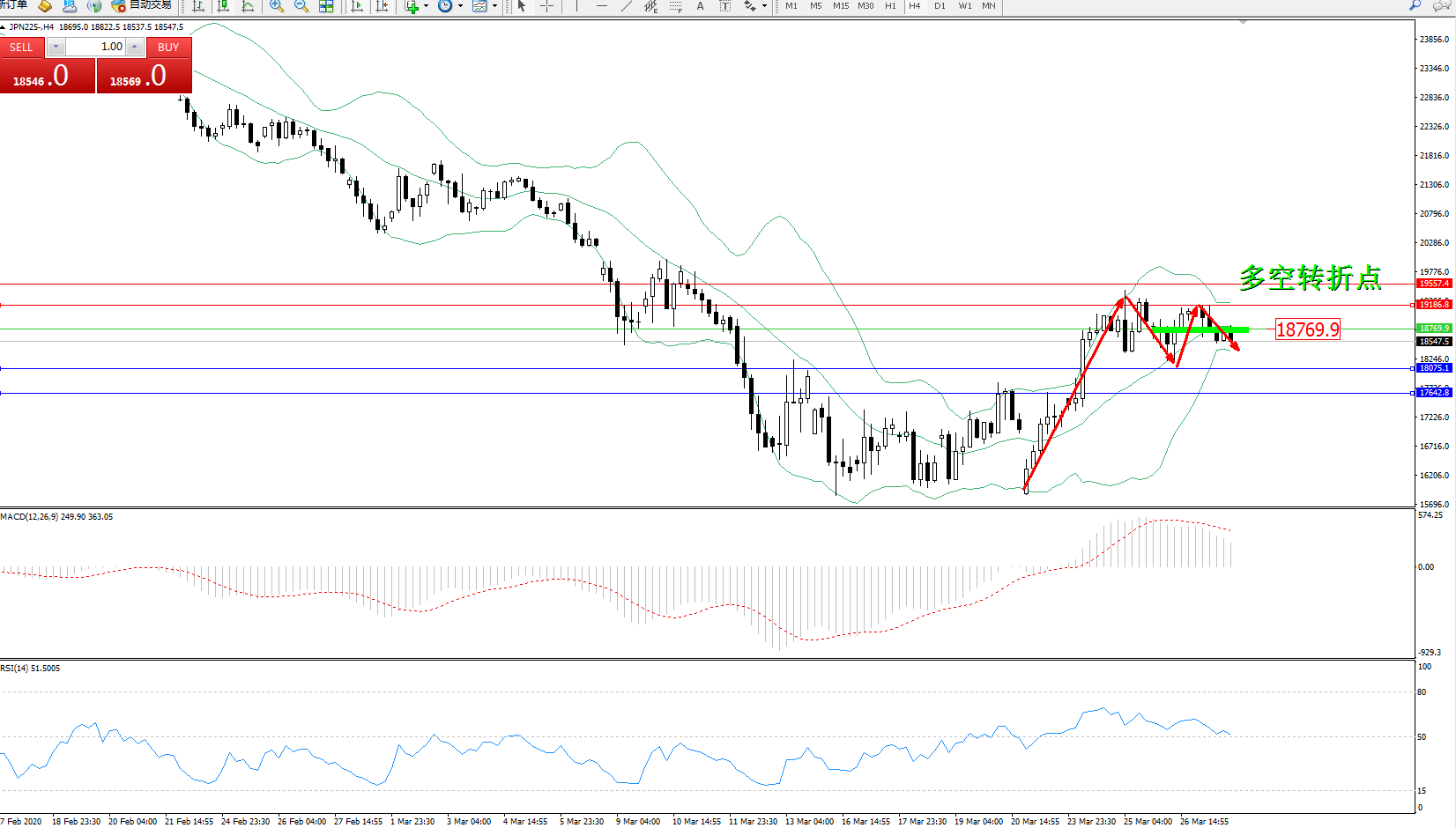1456x828 pixels.
Task: Open the search magnifier icon
Action: coord(1415,6)
